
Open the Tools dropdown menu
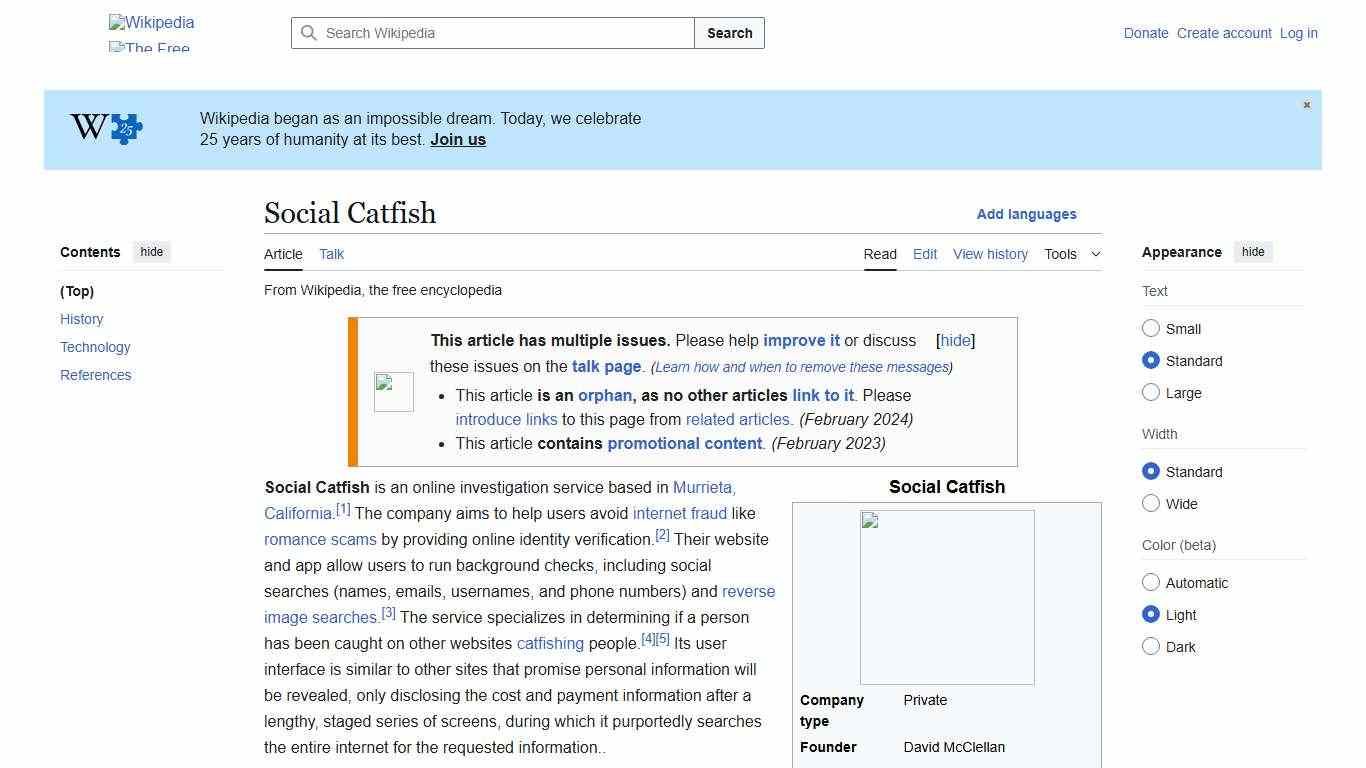(x=1061, y=254)
